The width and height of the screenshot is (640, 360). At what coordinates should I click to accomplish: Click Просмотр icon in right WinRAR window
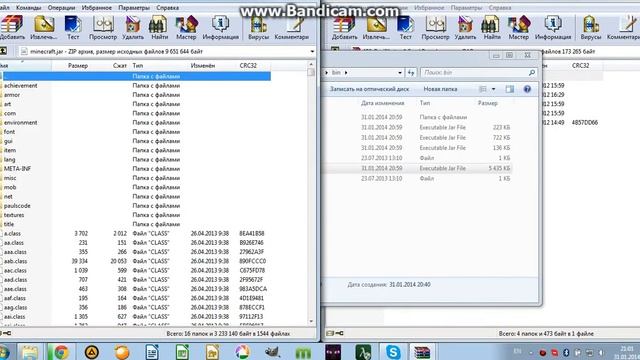435,24
